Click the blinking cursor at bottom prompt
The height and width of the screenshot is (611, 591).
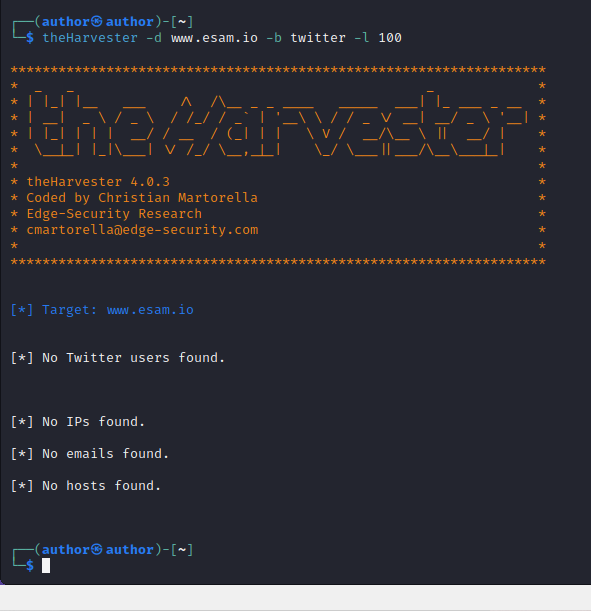tap(46, 565)
